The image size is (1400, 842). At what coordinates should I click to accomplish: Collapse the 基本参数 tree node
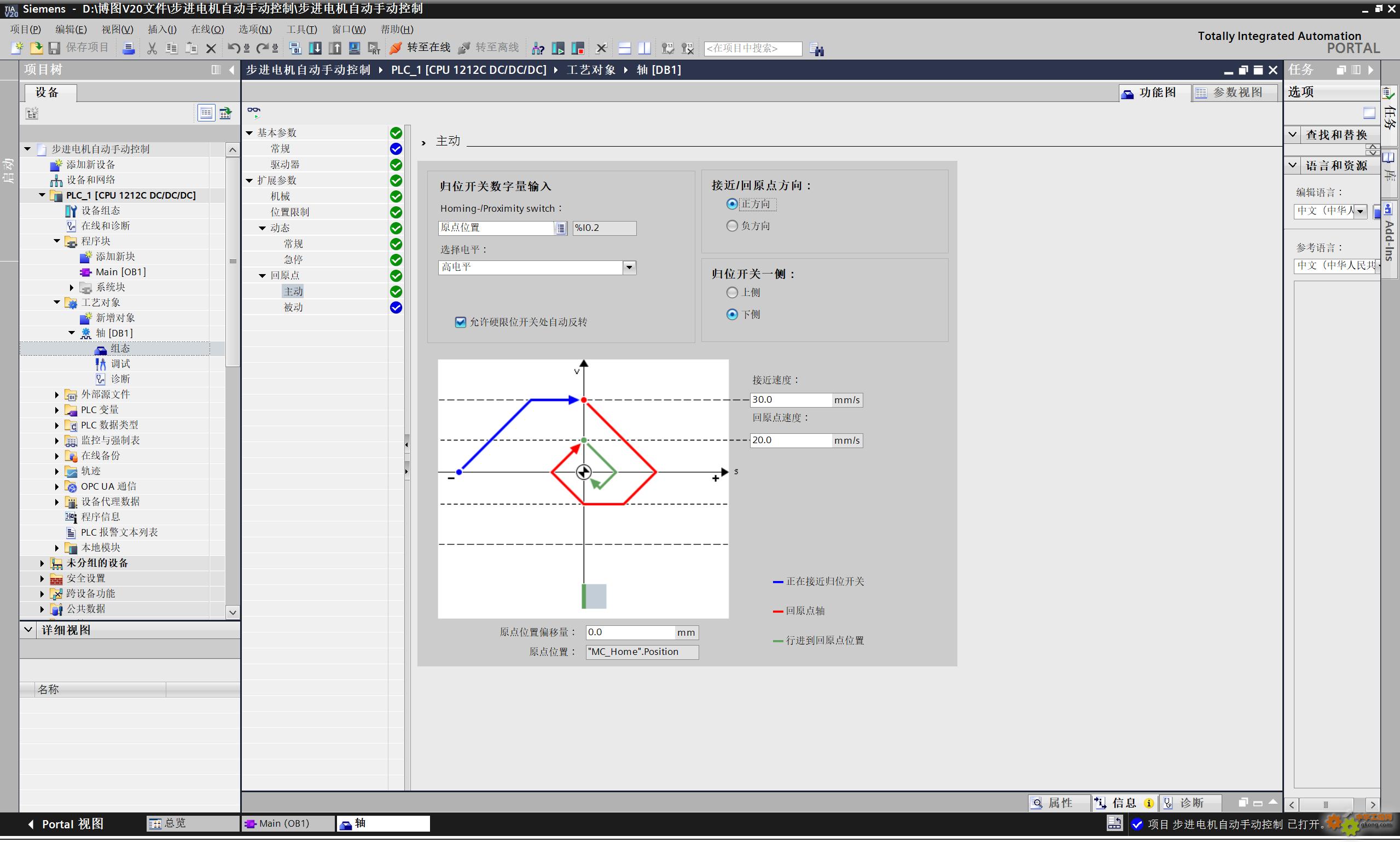point(249,133)
